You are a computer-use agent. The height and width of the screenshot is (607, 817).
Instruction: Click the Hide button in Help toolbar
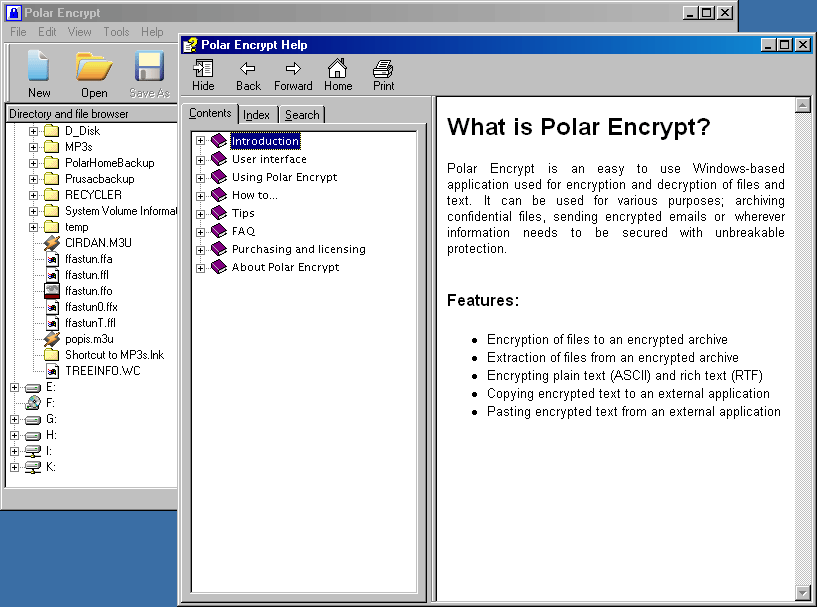point(203,75)
